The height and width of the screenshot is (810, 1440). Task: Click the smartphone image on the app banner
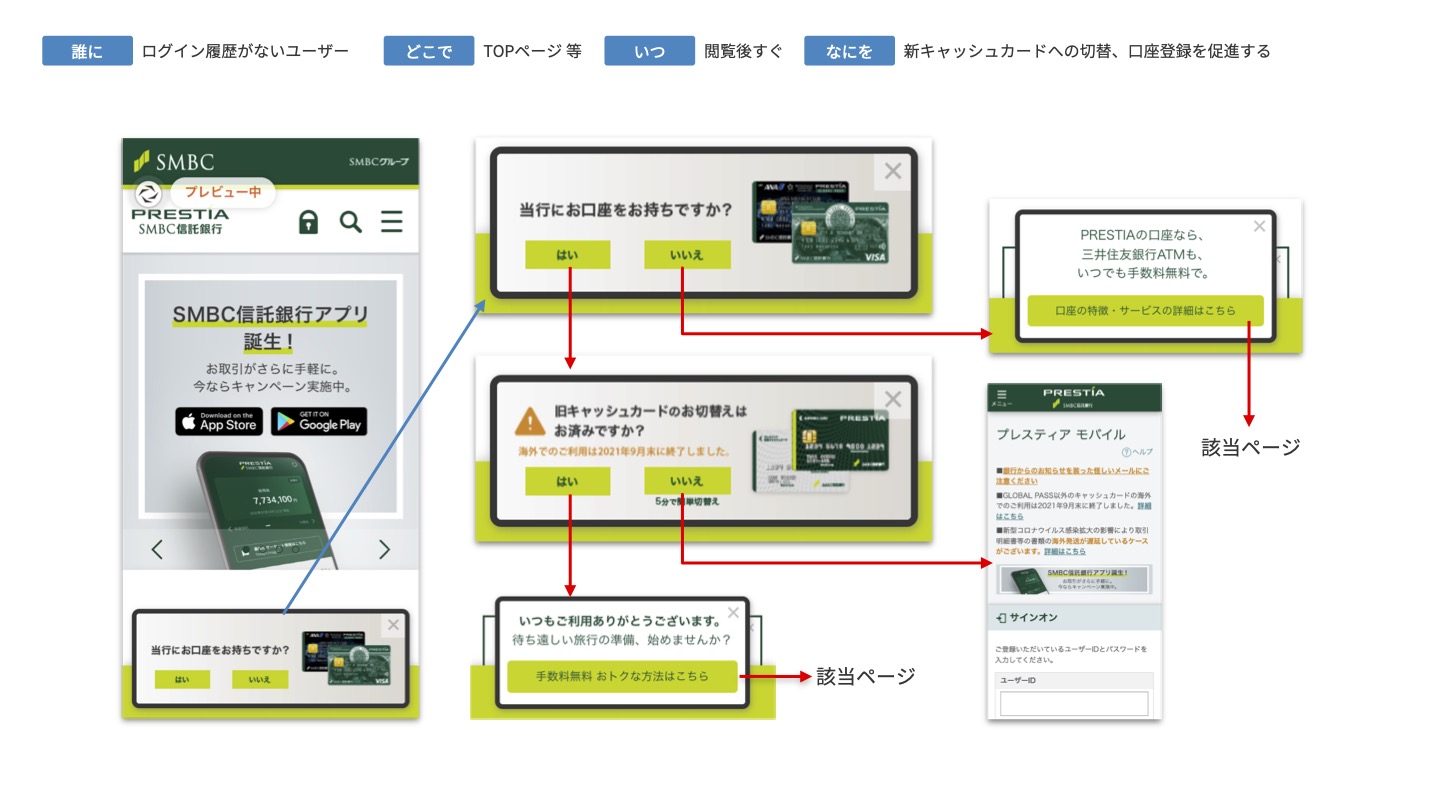pos(262,510)
